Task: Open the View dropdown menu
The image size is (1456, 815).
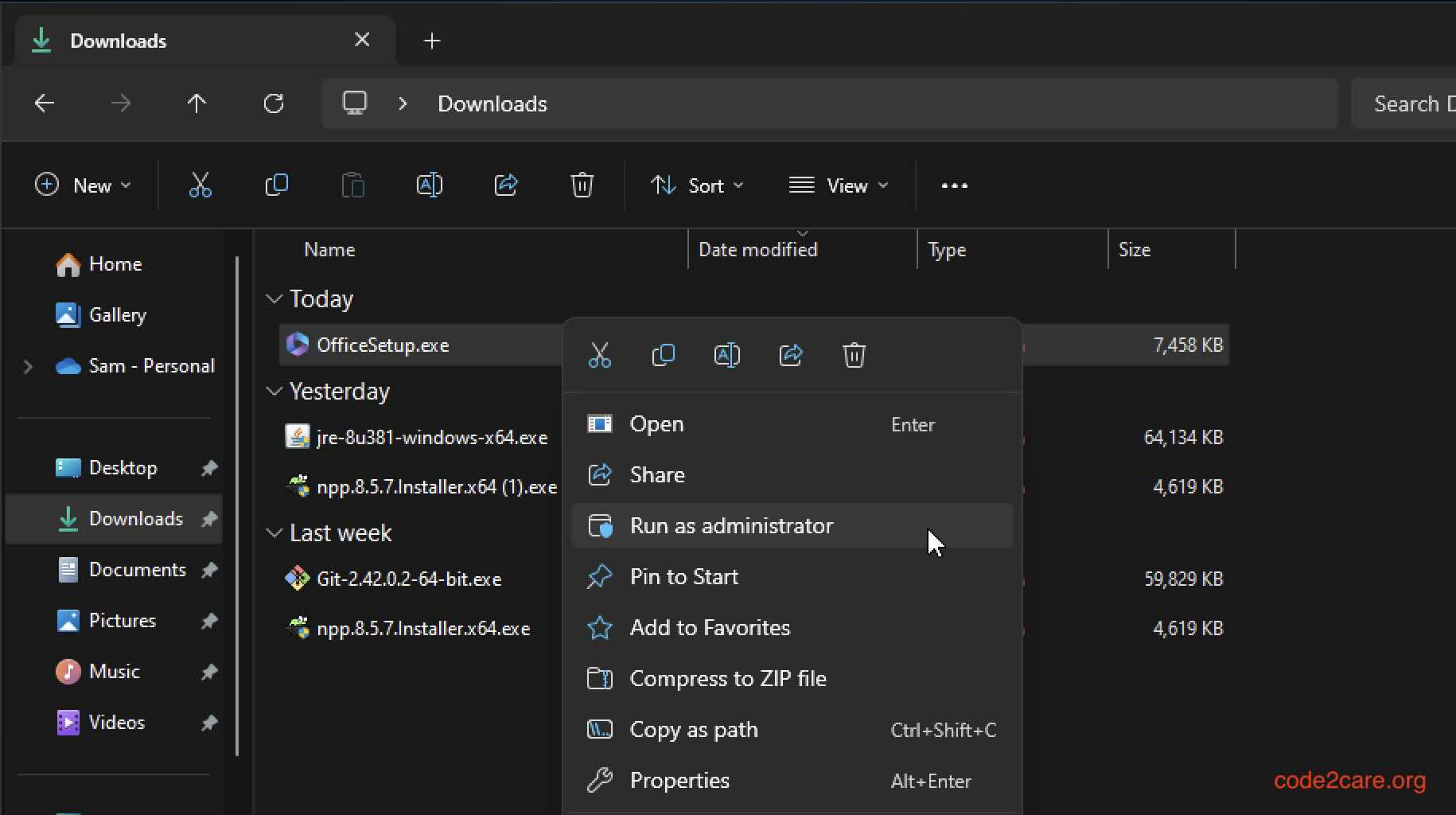Action: [838, 185]
